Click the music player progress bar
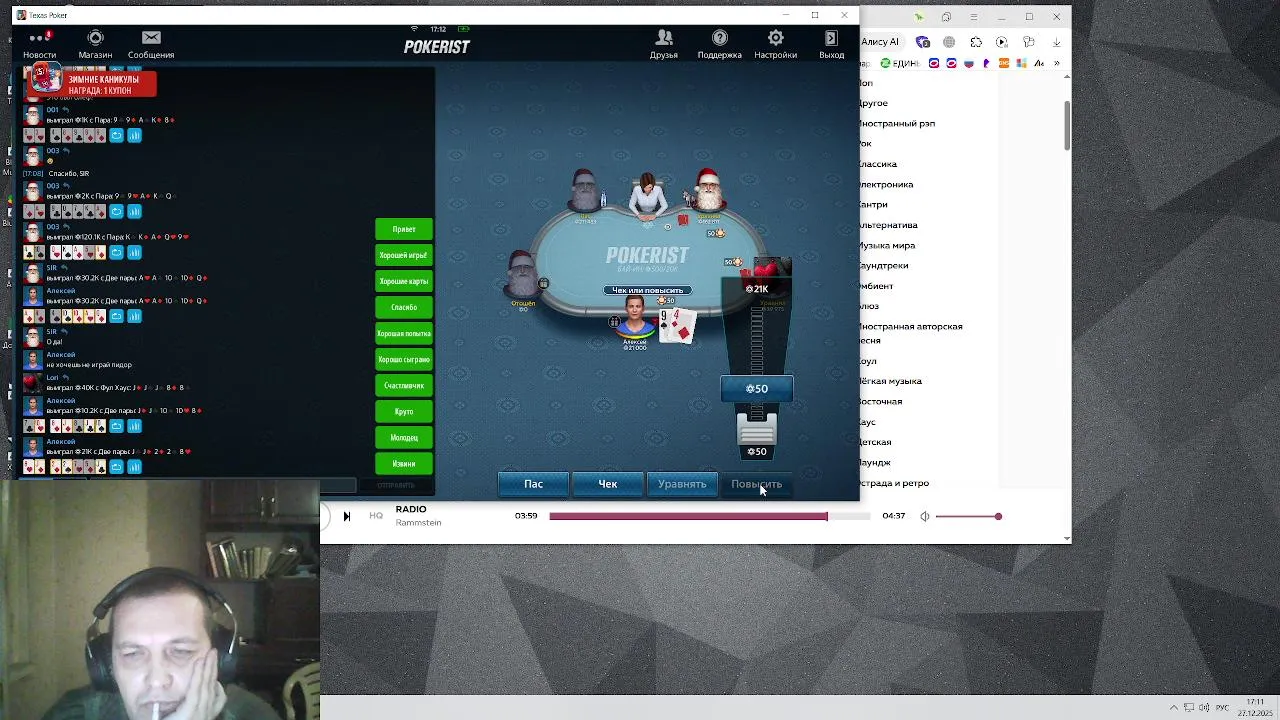 (x=708, y=516)
